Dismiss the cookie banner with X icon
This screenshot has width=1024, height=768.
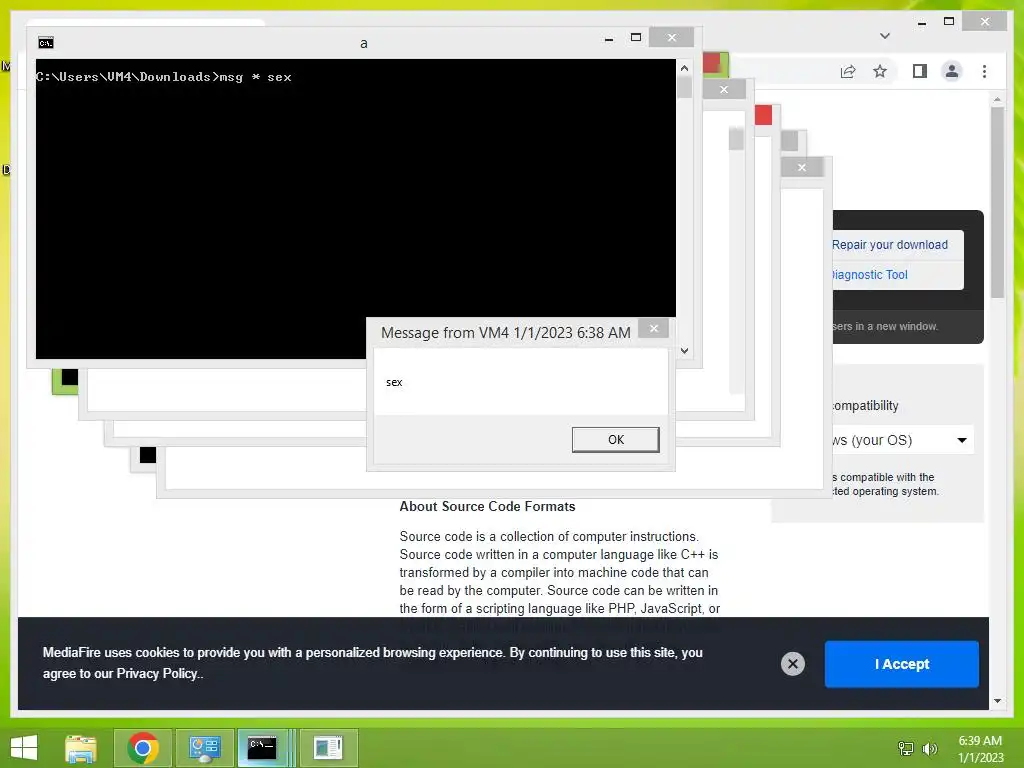point(792,664)
